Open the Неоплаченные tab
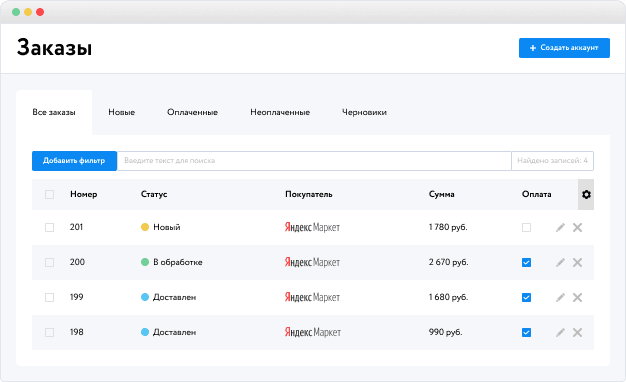The image size is (626, 382). coord(280,112)
